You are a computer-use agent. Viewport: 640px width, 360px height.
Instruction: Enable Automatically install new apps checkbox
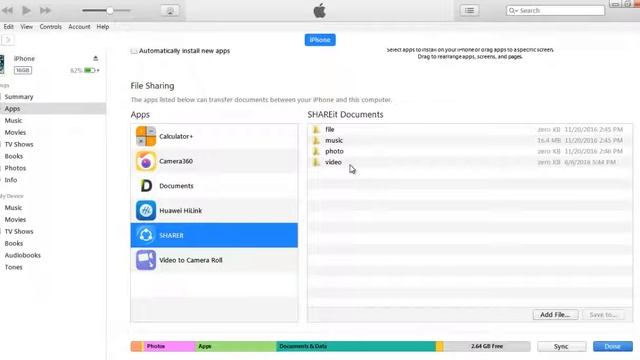click(x=134, y=51)
